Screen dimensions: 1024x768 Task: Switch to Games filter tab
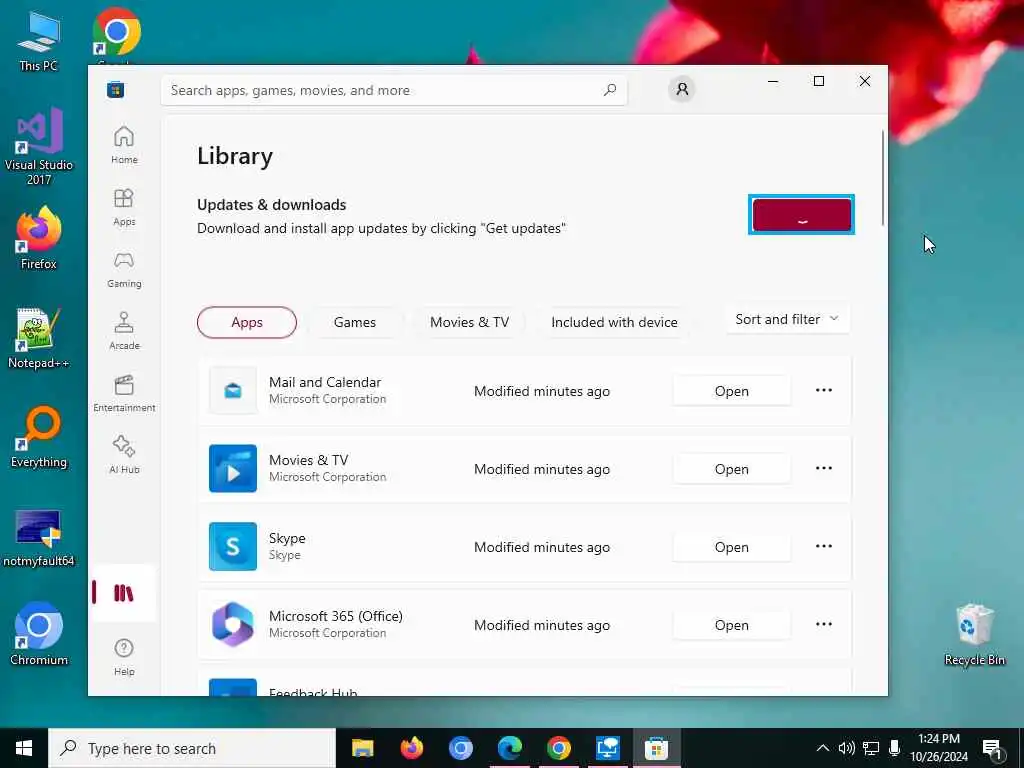coord(355,322)
